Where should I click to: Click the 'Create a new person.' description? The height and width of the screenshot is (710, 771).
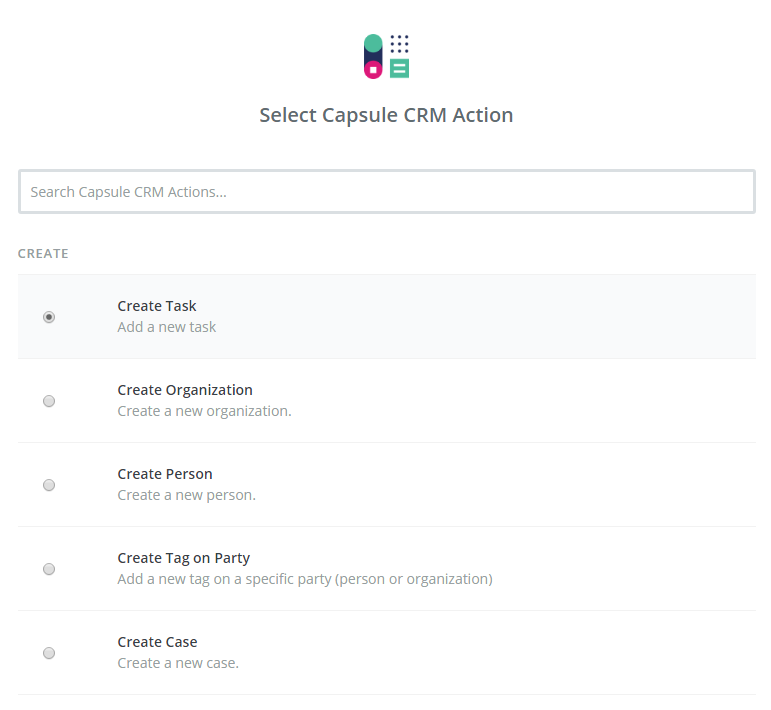[186, 495]
